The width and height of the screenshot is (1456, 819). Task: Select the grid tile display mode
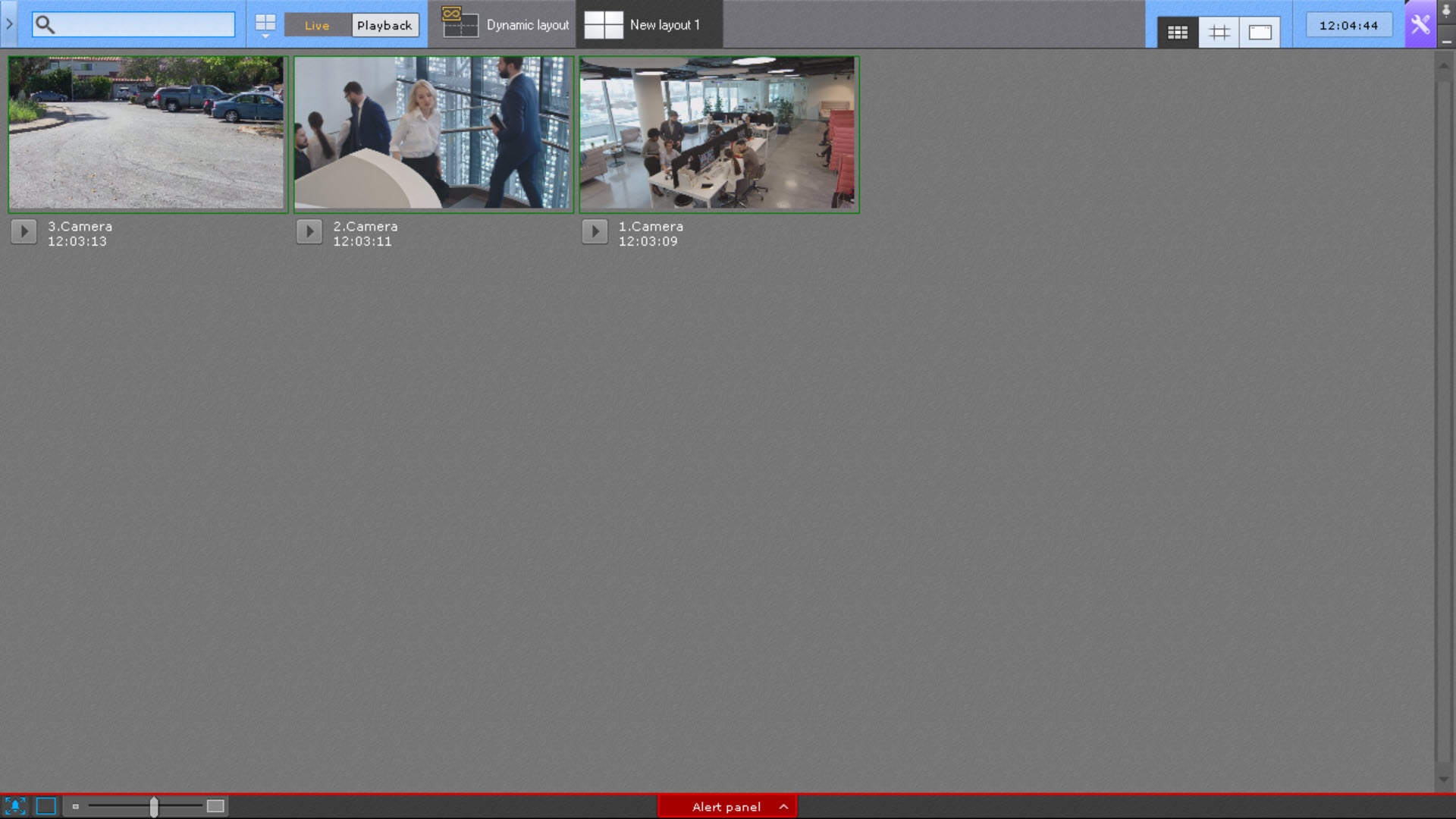1177,33
